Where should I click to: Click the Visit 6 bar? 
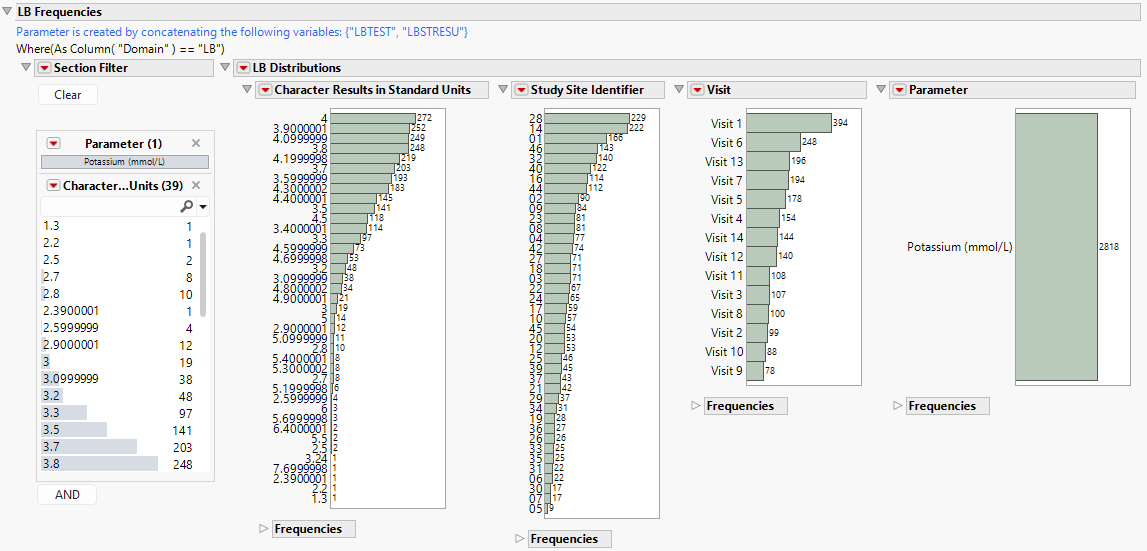coord(773,142)
